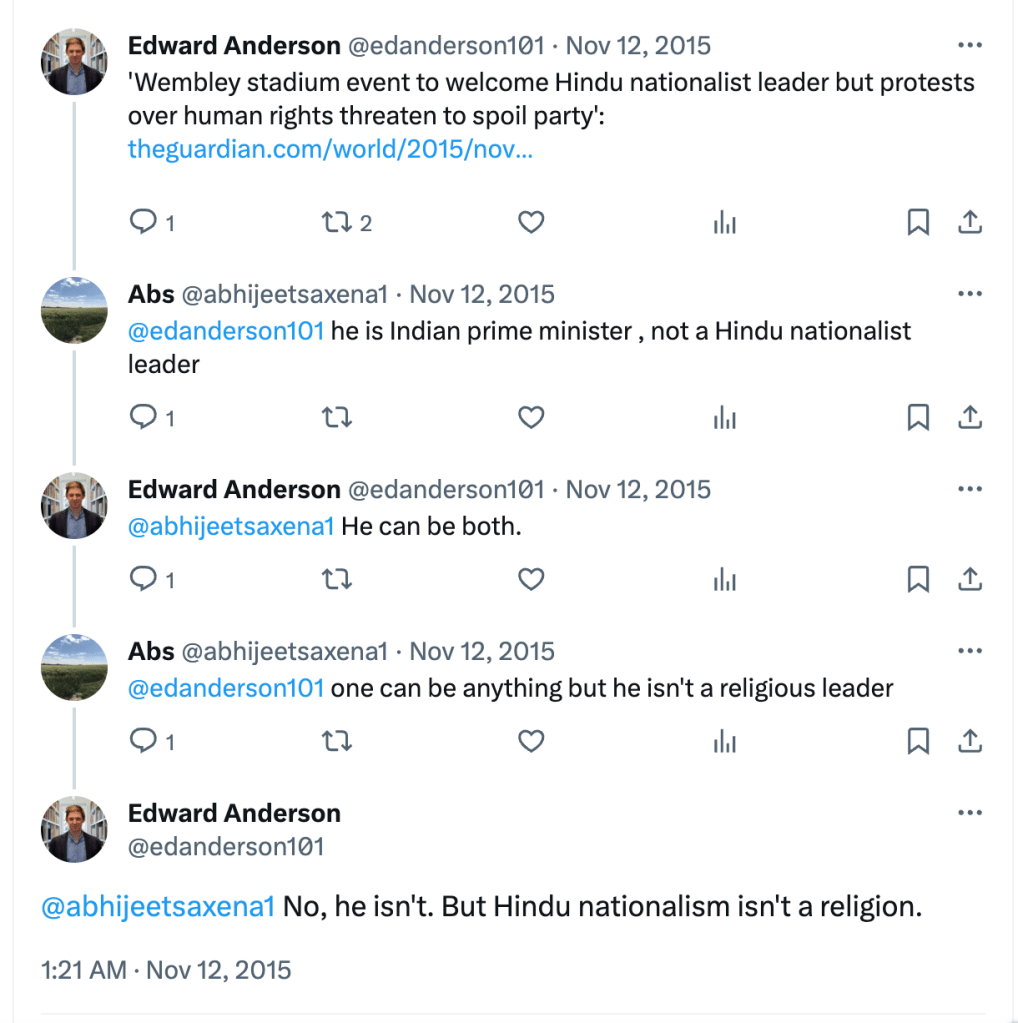
Task: View analytics for "isn't a religious leader" tweet
Action: (x=724, y=741)
